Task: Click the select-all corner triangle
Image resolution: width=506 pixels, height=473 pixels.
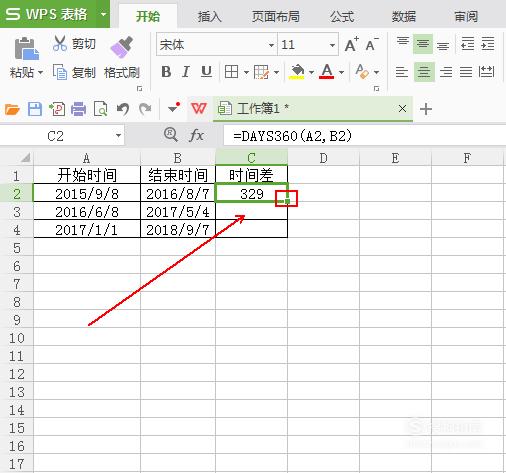Action: [x=26, y=157]
